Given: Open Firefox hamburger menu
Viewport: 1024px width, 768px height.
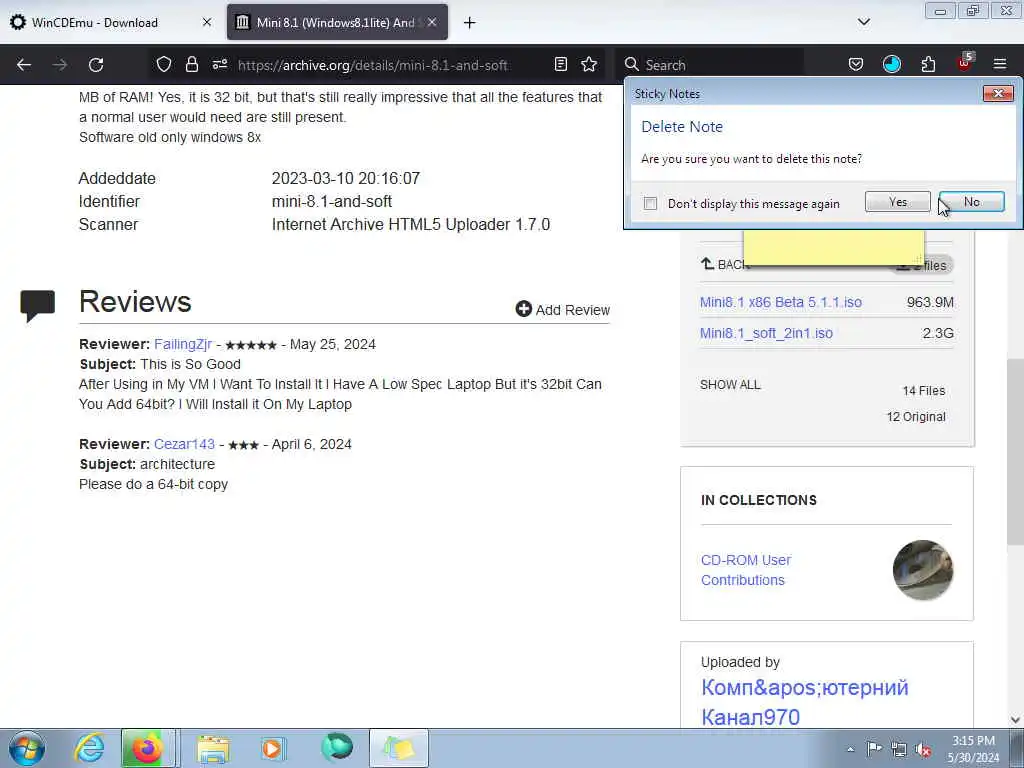Looking at the screenshot, I should coord(1000,64).
